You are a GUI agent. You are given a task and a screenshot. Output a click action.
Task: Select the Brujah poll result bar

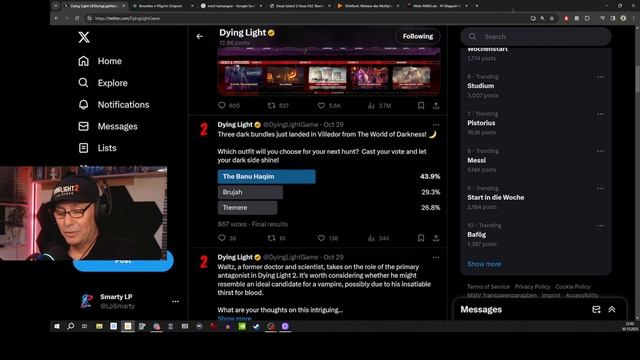[250, 192]
